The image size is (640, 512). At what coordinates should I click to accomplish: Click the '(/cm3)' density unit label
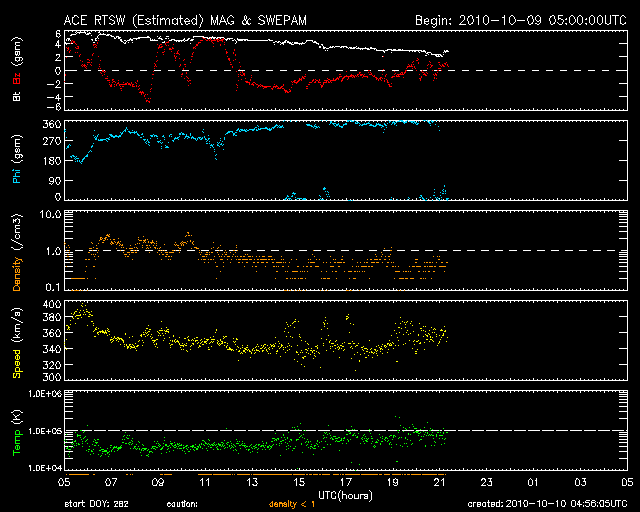pos(17,232)
